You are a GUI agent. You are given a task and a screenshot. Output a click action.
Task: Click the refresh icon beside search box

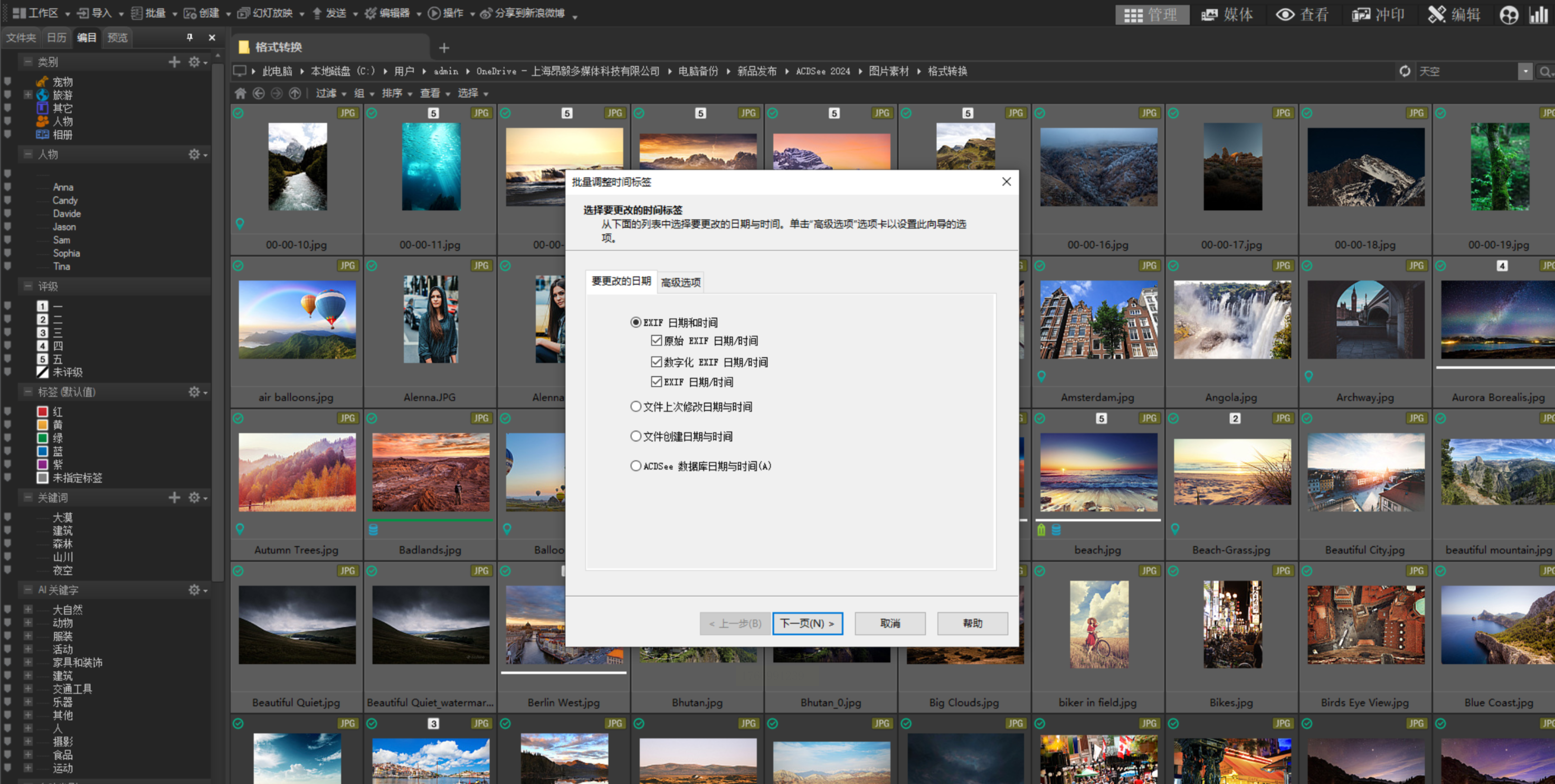(1405, 71)
